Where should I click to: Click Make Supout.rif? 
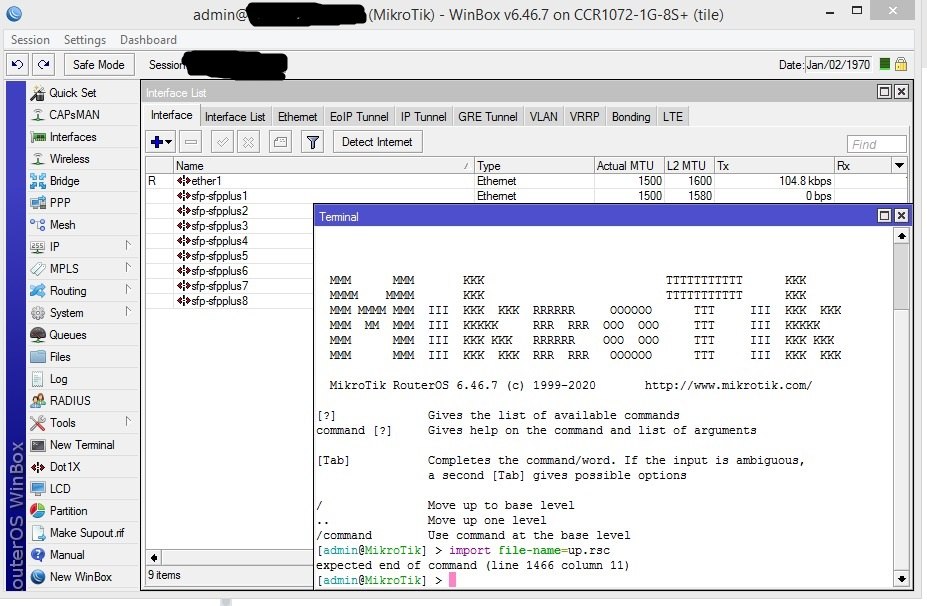[86, 533]
